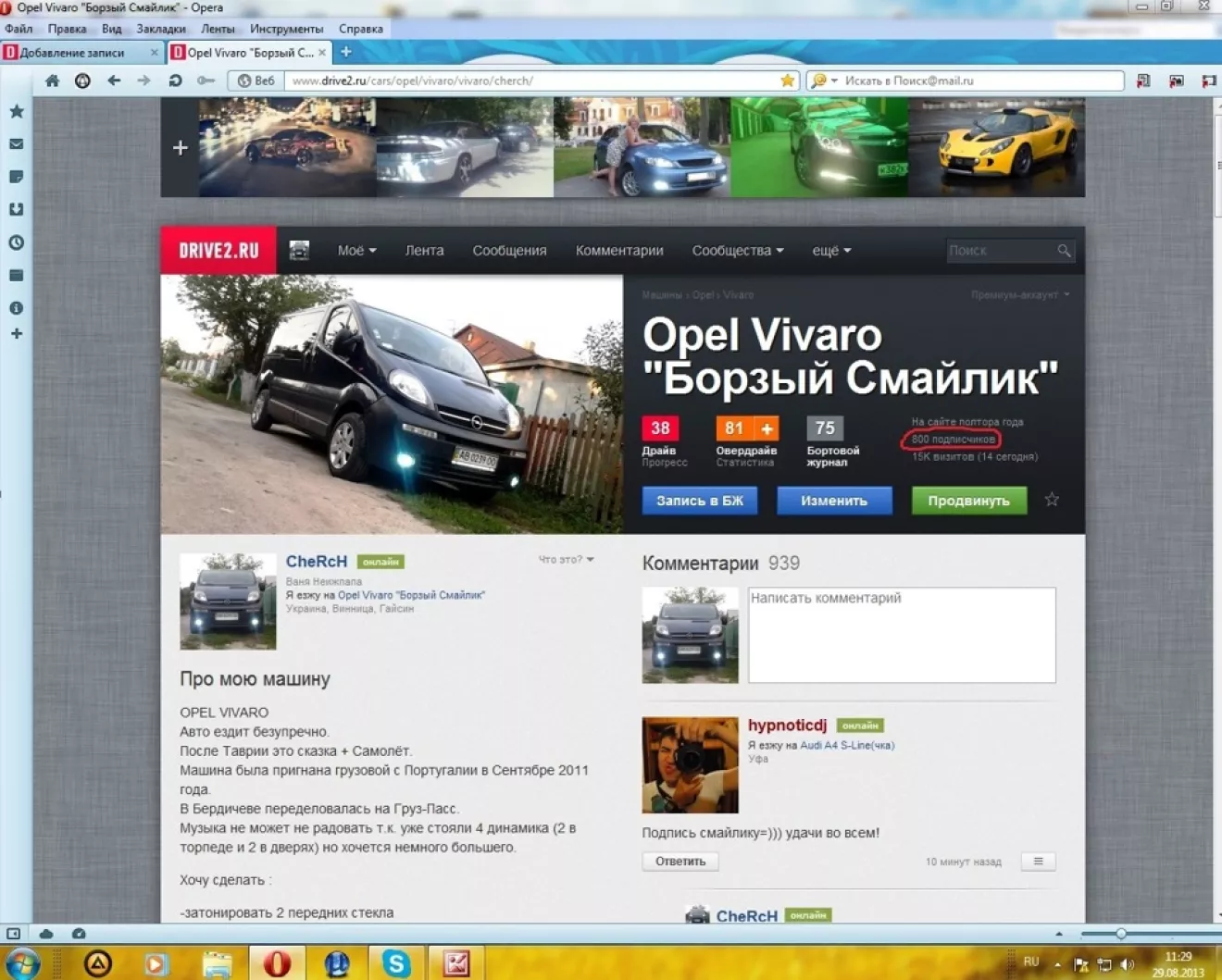Open the Сообщения link in site nav
Screen dimensions: 1222x980
tap(509, 250)
